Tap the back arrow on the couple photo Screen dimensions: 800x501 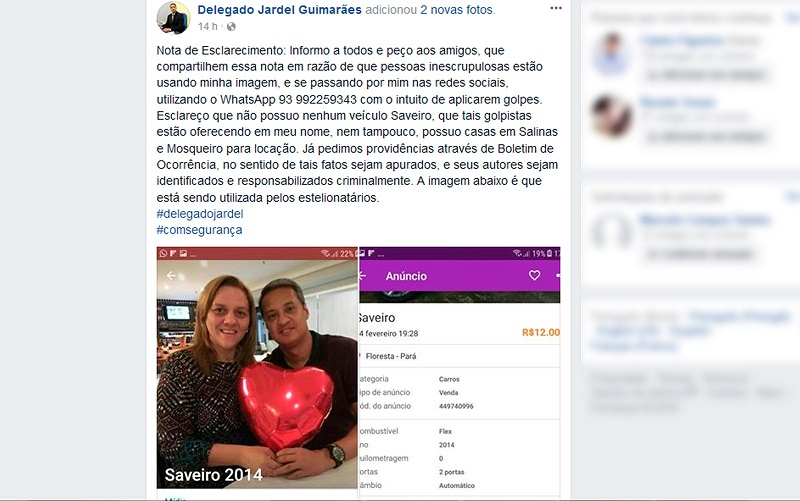[171, 275]
